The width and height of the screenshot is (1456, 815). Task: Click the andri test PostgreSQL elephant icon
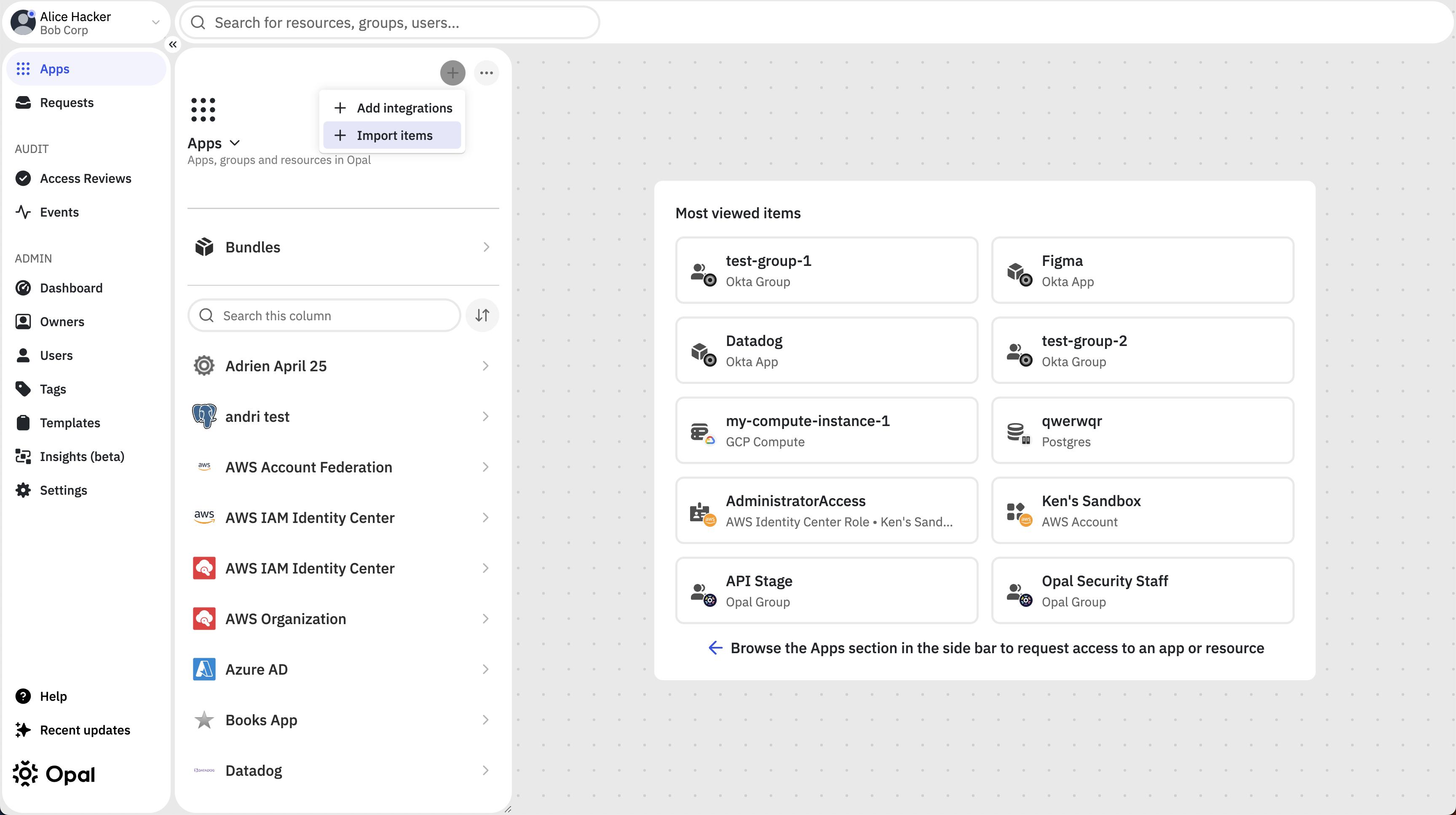point(204,416)
